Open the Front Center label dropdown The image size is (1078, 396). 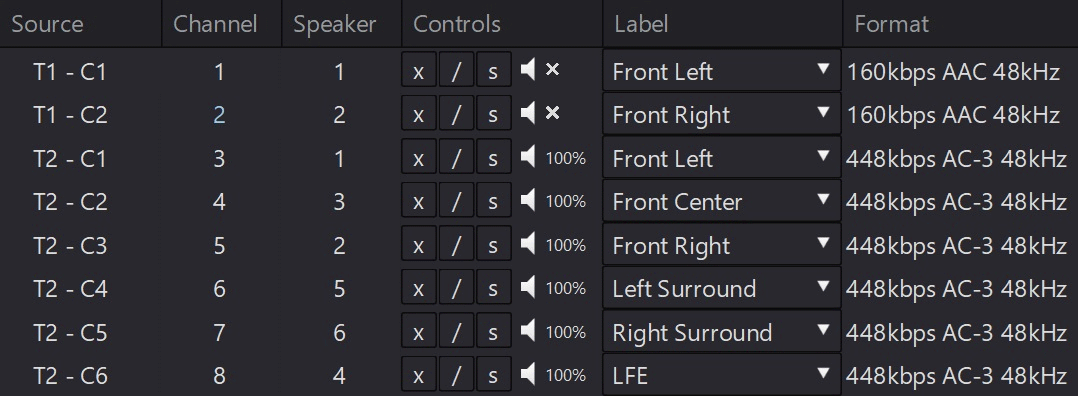point(722,201)
